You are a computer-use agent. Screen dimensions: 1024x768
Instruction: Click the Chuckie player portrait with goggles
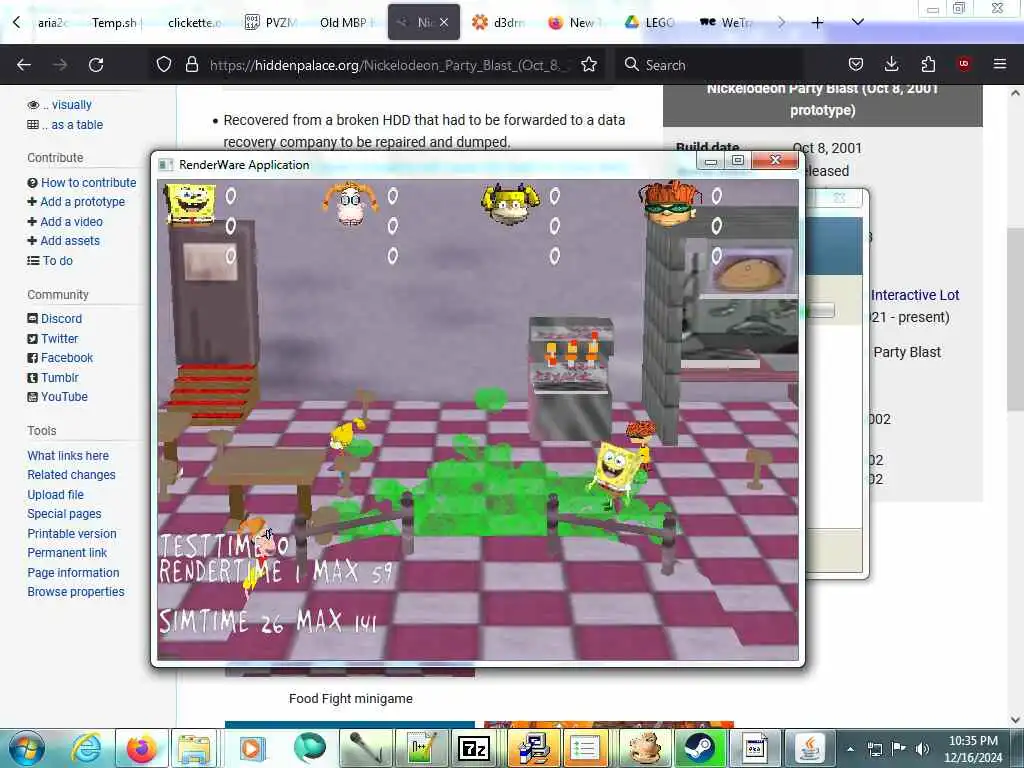(x=670, y=204)
